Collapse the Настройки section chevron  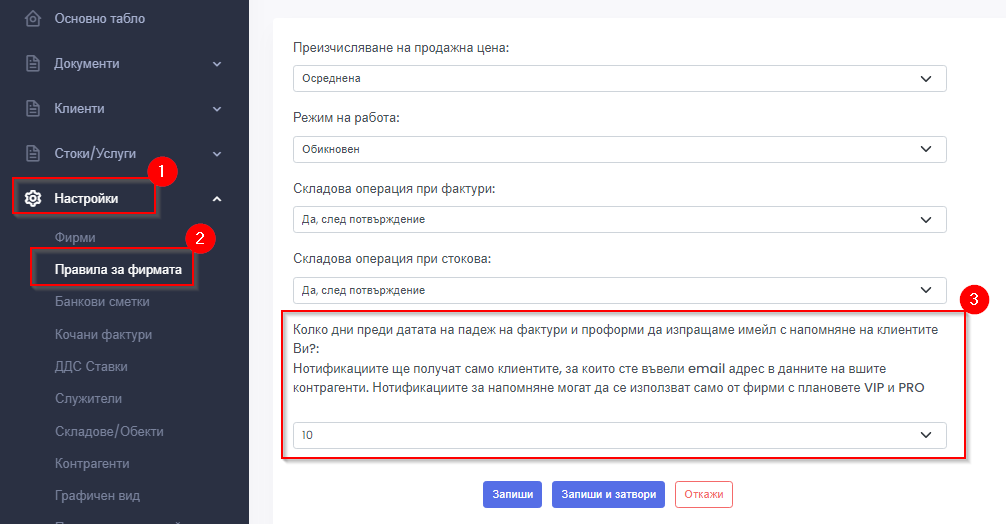click(217, 199)
